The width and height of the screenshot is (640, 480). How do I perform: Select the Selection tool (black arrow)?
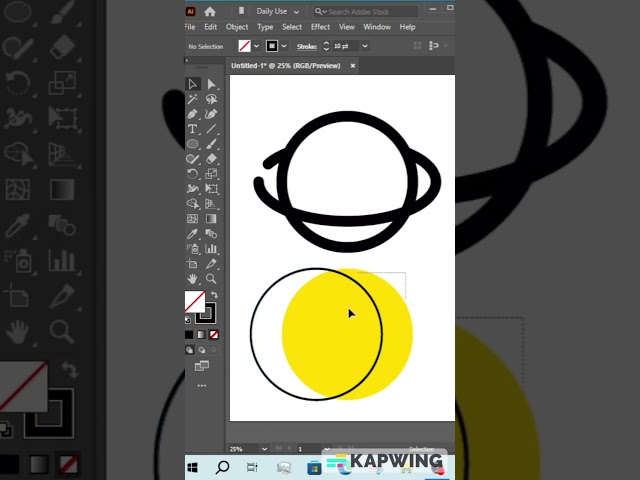(x=193, y=84)
